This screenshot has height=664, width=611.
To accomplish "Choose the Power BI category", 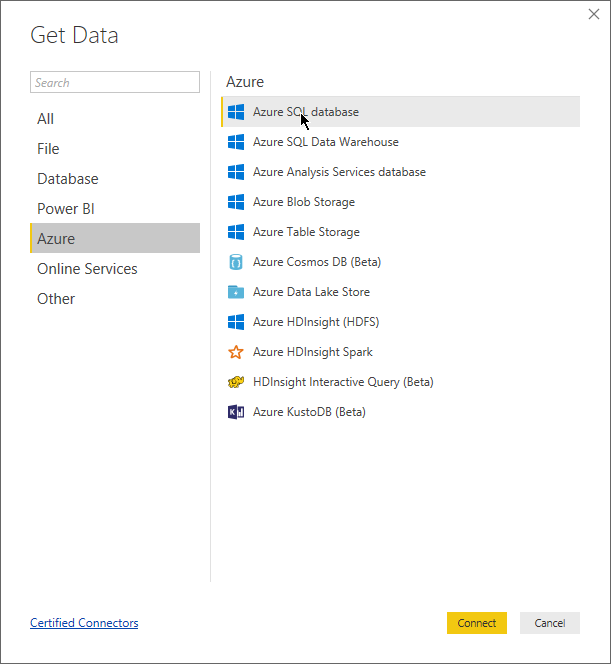I will click(66, 209).
